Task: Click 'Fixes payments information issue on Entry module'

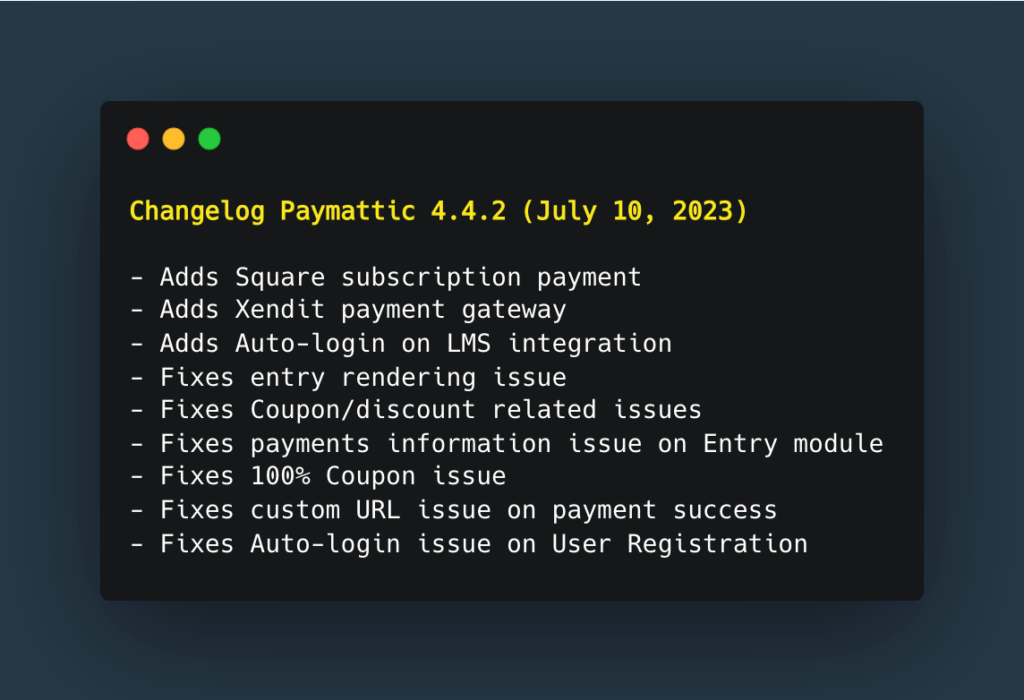Action: (506, 444)
